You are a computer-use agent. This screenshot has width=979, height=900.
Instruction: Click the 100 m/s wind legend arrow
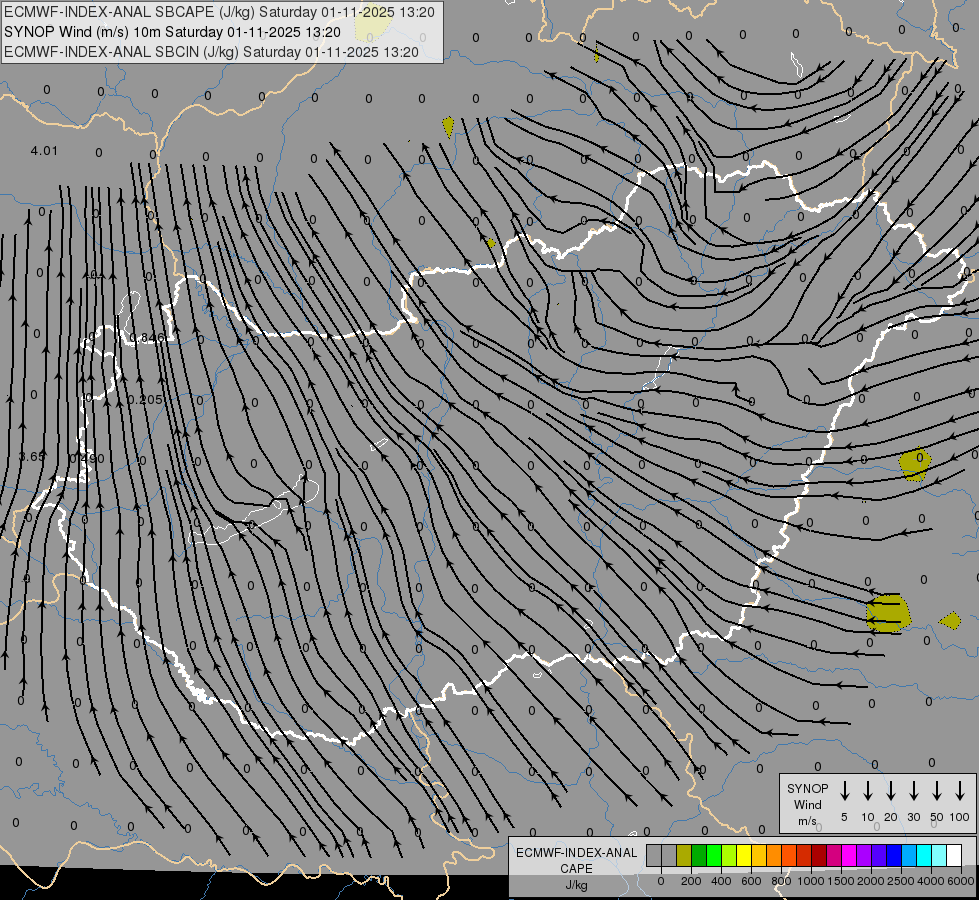coord(960,790)
